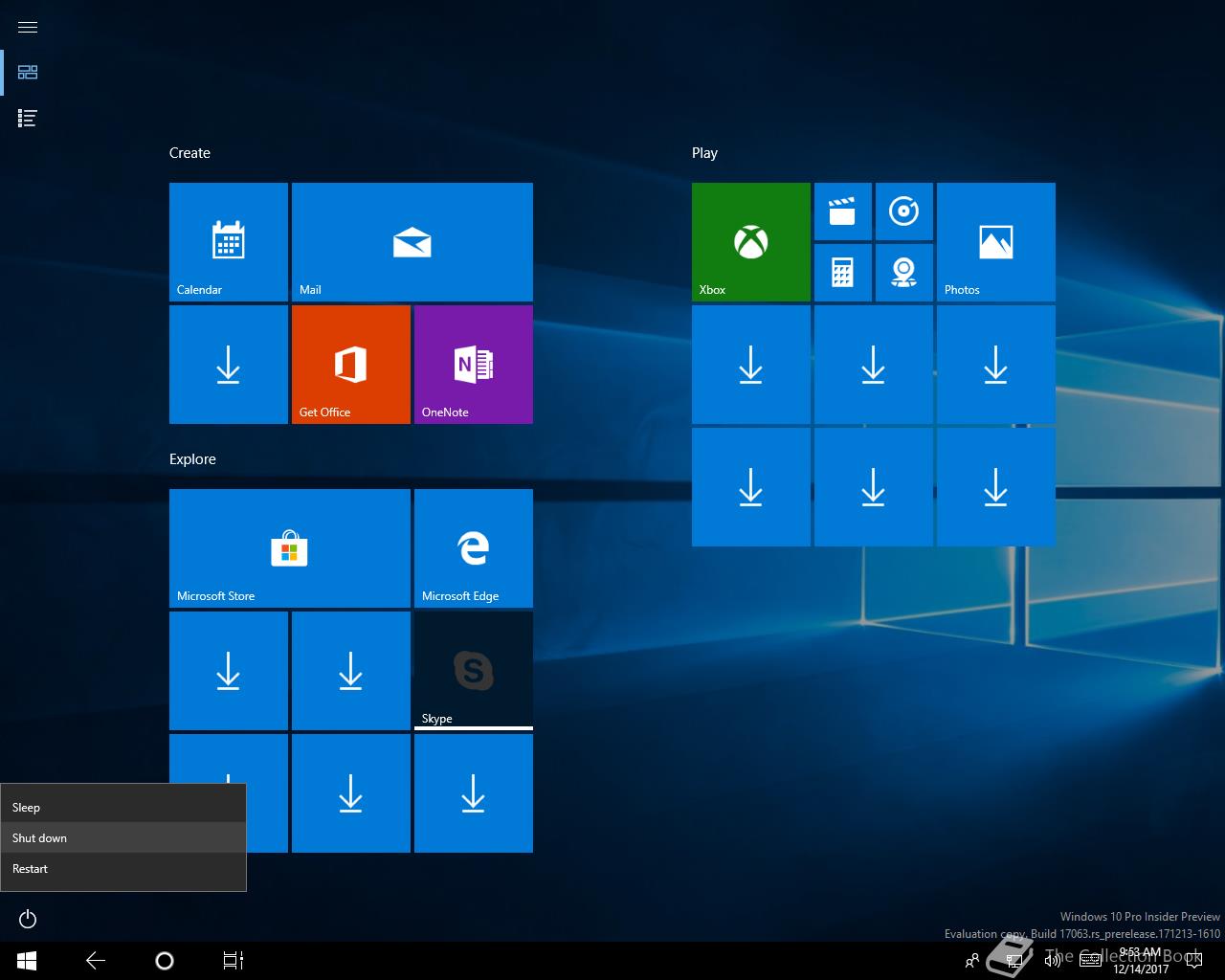1225x980 pixels.
Task: Click the Play group header
Action: pos(704,153)
